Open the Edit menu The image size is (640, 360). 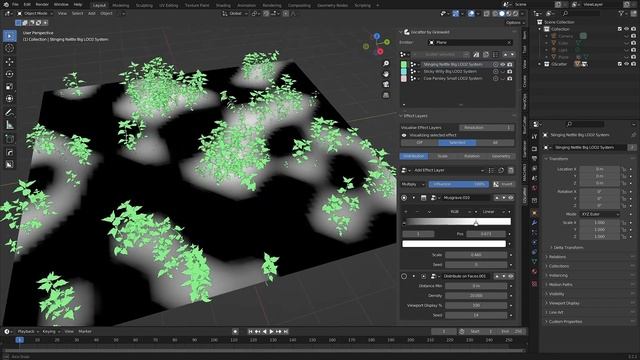(27, 4)
